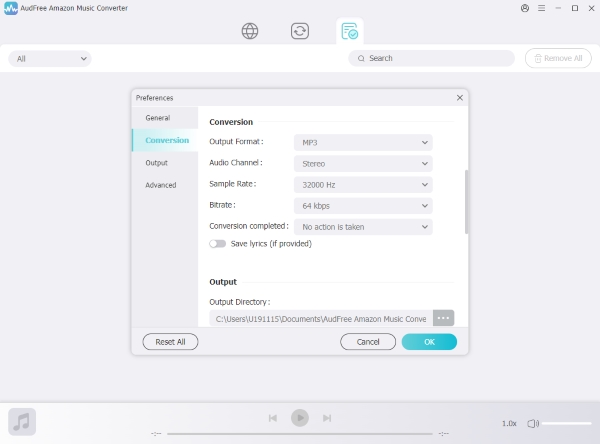Switch to General preferences tab
Viewport: 600px width, 444px height.
(x=165, y=118)
